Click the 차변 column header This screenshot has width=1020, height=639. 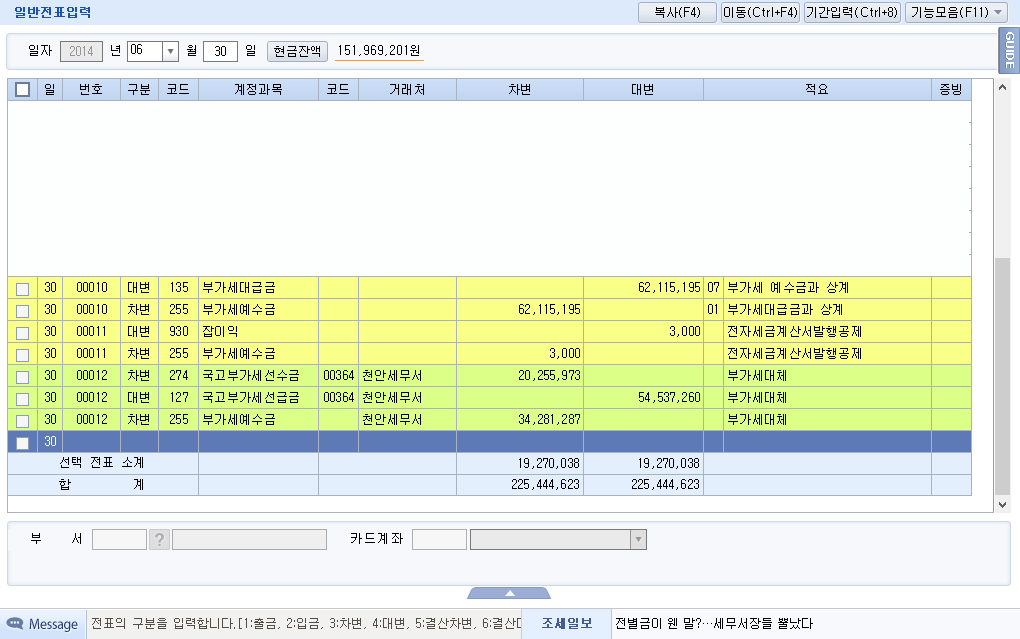coord(520,90)
